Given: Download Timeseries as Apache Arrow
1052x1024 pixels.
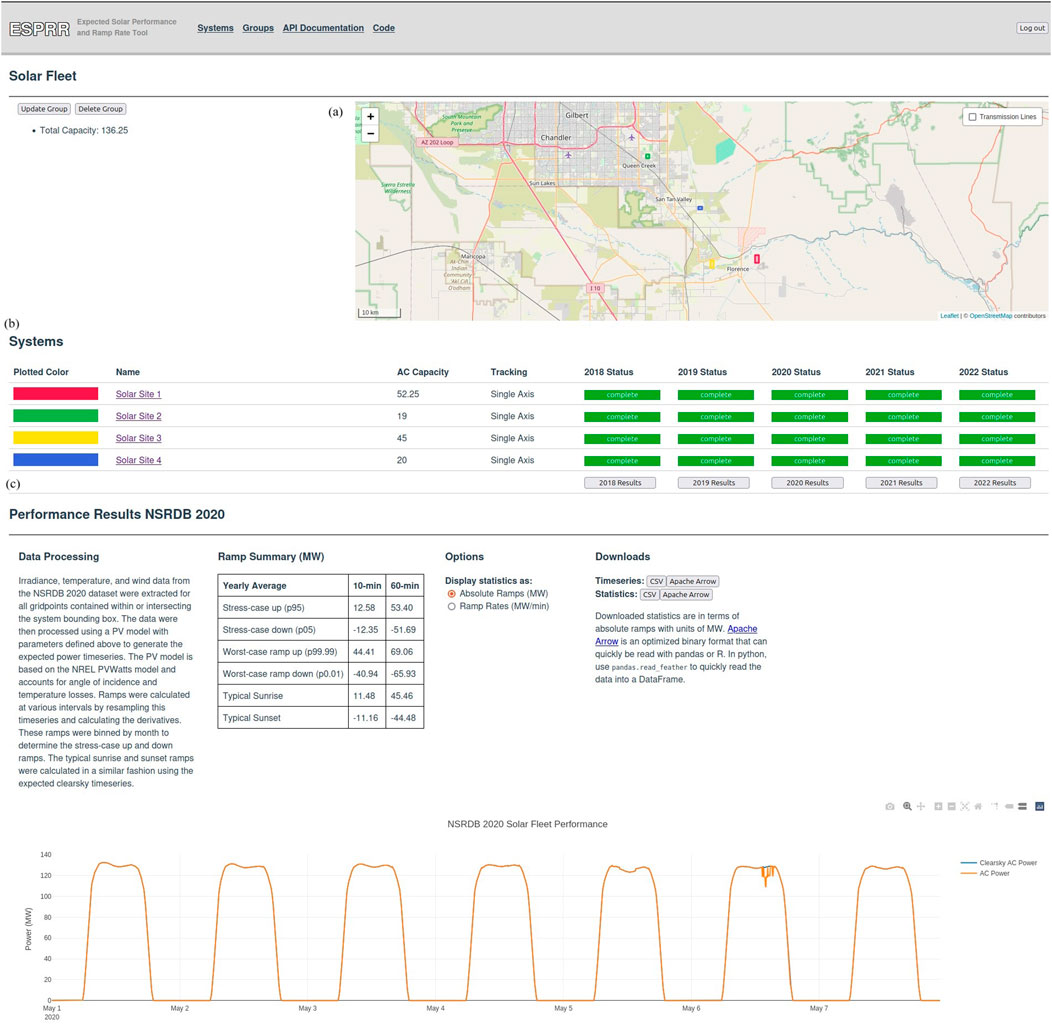Looking at the screenshot, I should click(x=692, y=582).
